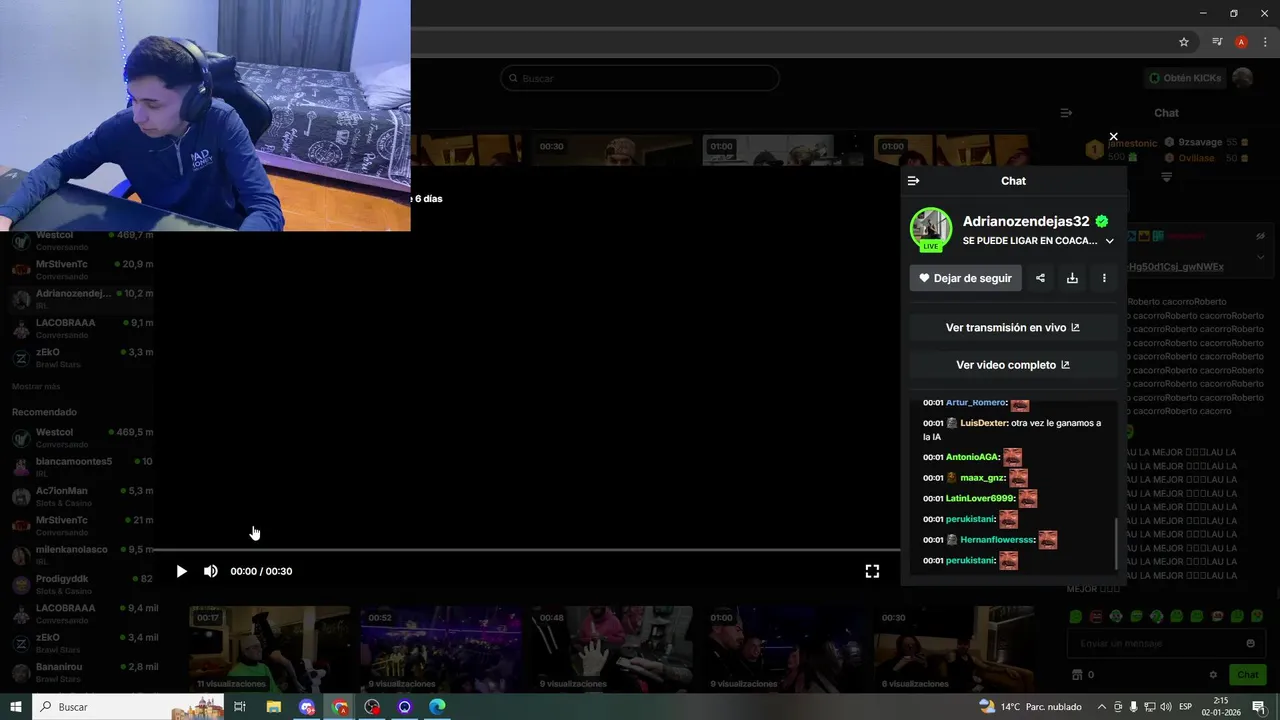Open the three-dot more options menu
1280x720 pixels.
point(1104,278)
